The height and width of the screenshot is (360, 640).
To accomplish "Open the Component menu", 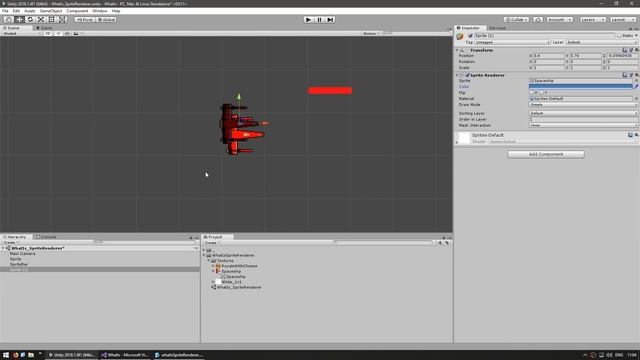I will (77, 11).
